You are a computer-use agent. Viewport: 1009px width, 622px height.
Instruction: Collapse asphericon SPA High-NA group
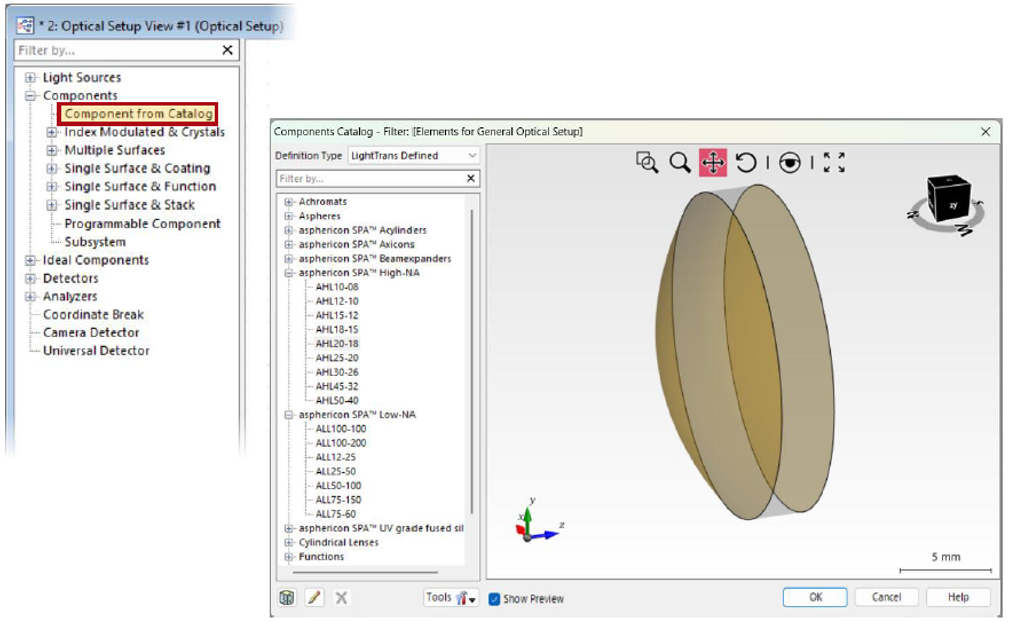pyautogui.click(x=289, y=273)
